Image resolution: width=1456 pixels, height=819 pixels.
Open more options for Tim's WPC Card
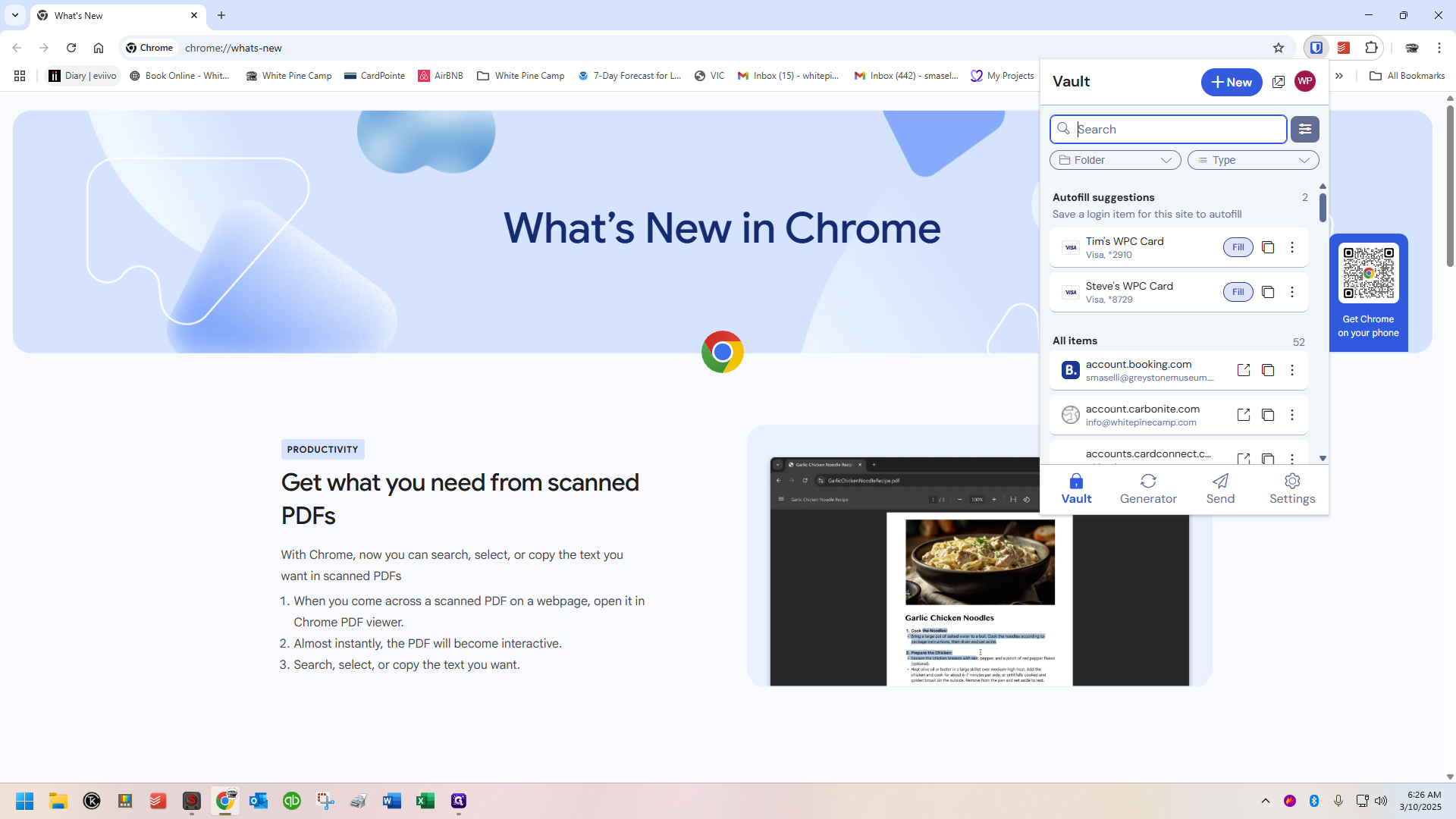point(1292,247)
